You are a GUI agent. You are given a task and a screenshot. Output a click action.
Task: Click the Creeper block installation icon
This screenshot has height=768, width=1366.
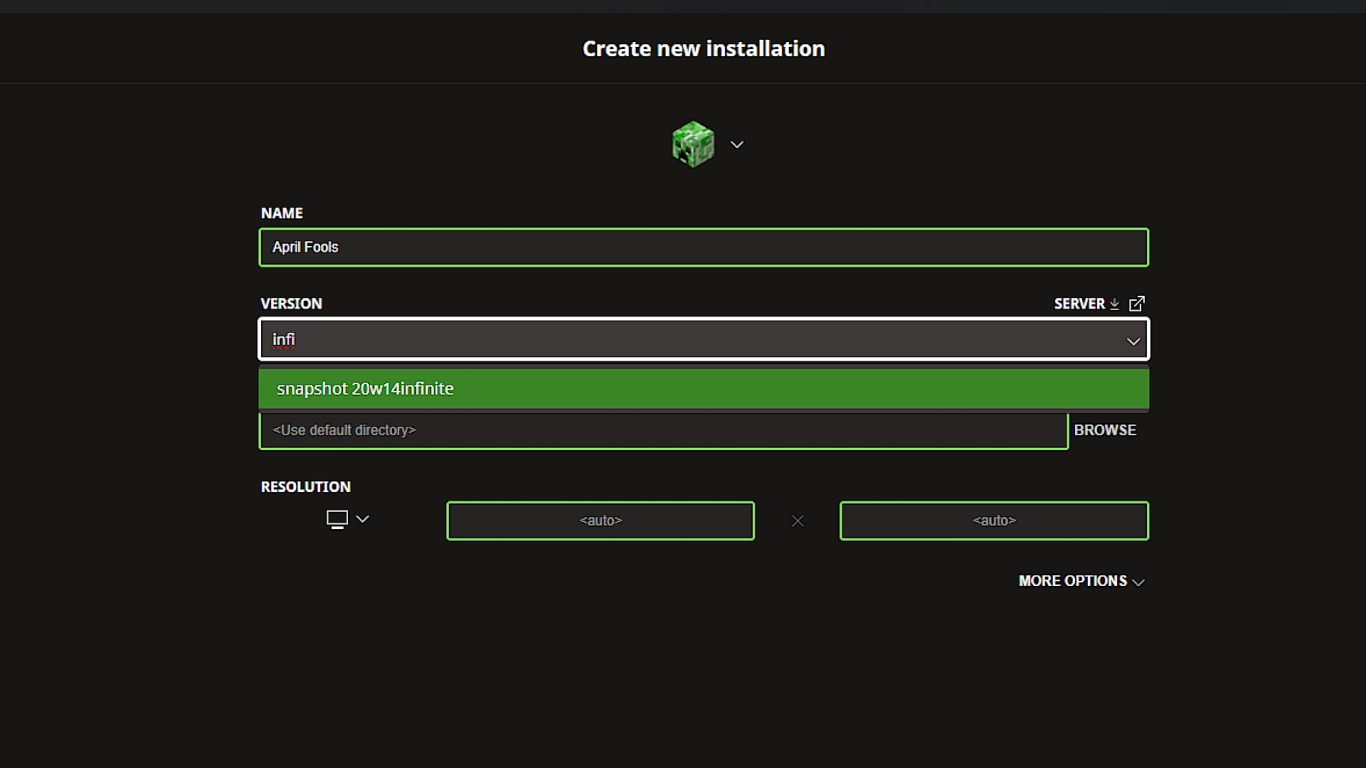pyautogui.click(x=693, y=145)
